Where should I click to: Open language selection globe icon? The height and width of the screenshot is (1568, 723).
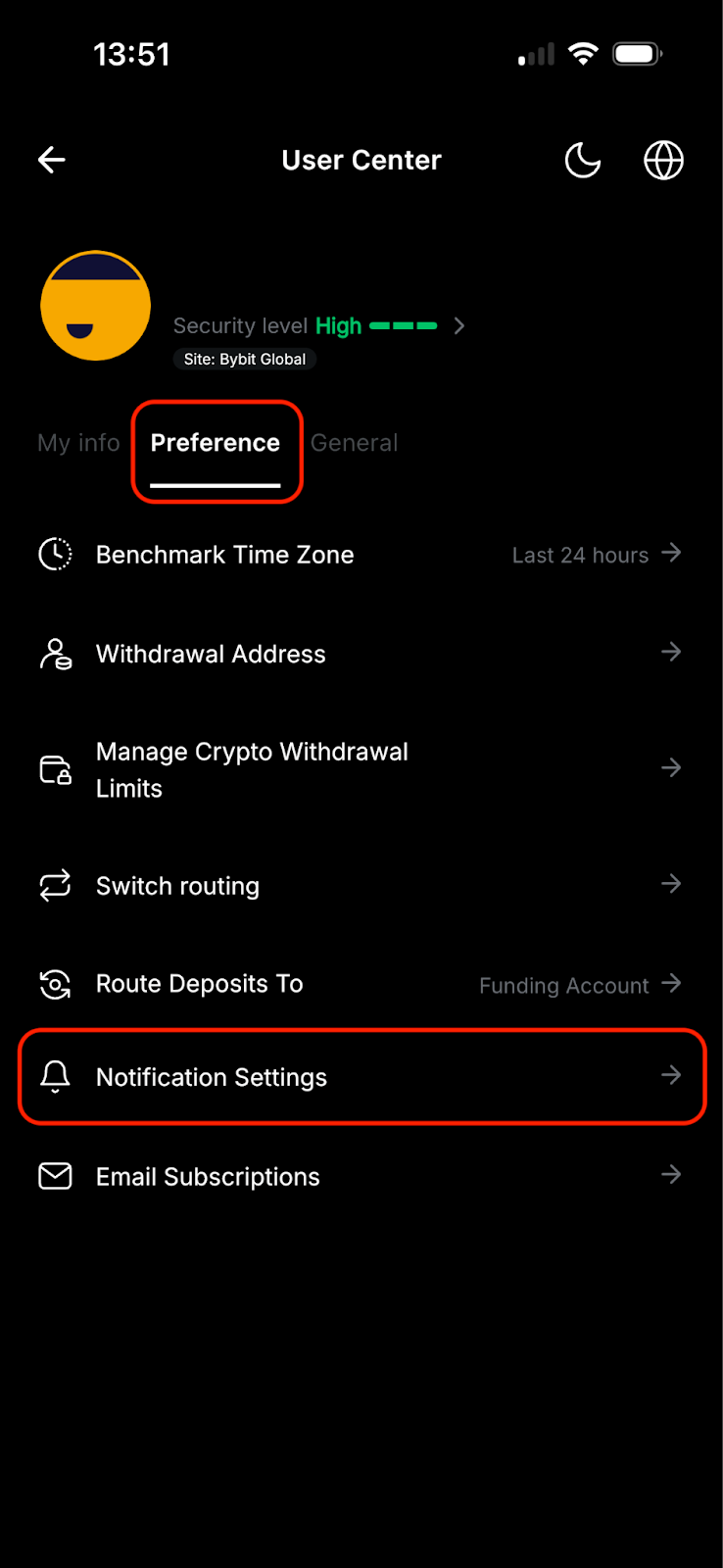(x=663, y=160)
